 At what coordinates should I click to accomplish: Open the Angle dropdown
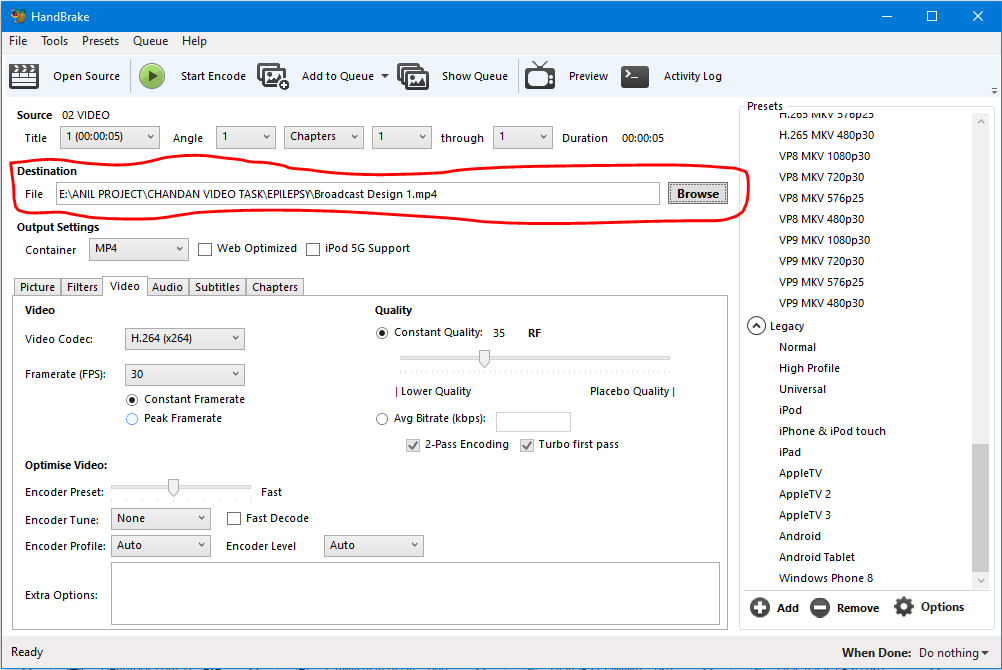(246, 137)
